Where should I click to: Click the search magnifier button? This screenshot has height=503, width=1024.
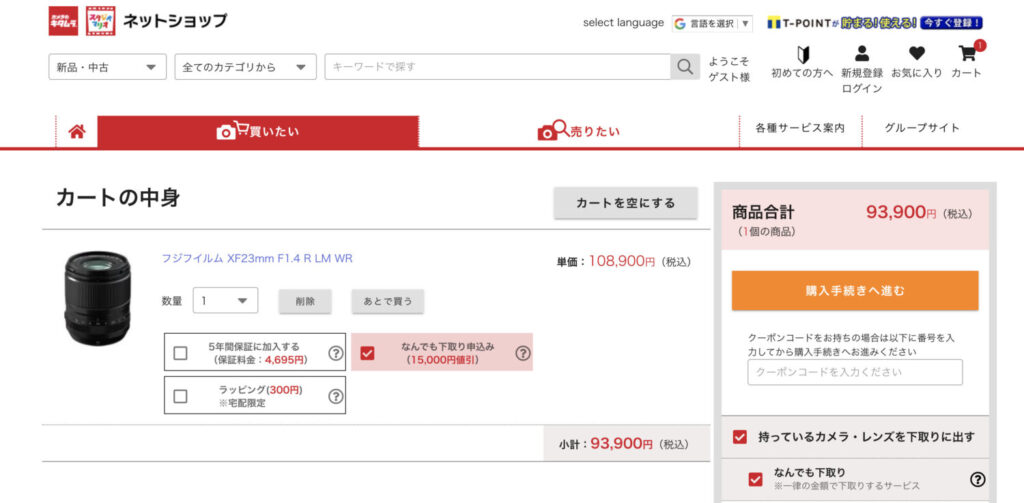[685, 67]
